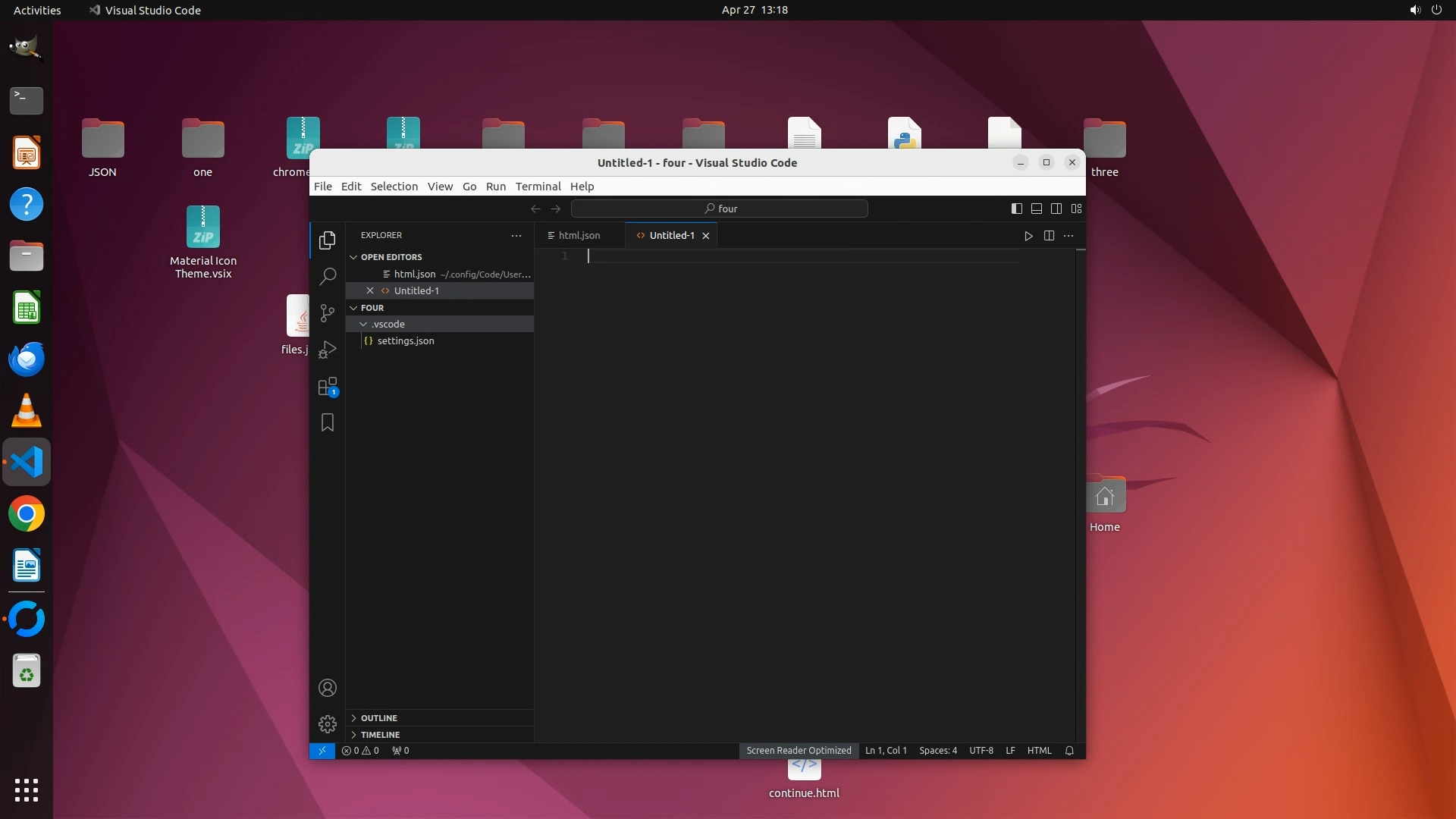Open the Extensions view
The width and height of the screenshot is (1456, 819).
[x=328, y=387]
